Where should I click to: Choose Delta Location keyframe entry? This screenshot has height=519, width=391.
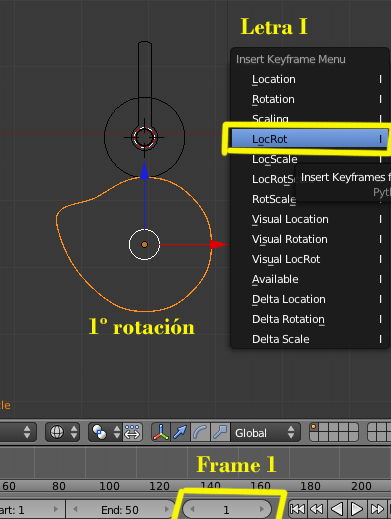click(310, 299)
